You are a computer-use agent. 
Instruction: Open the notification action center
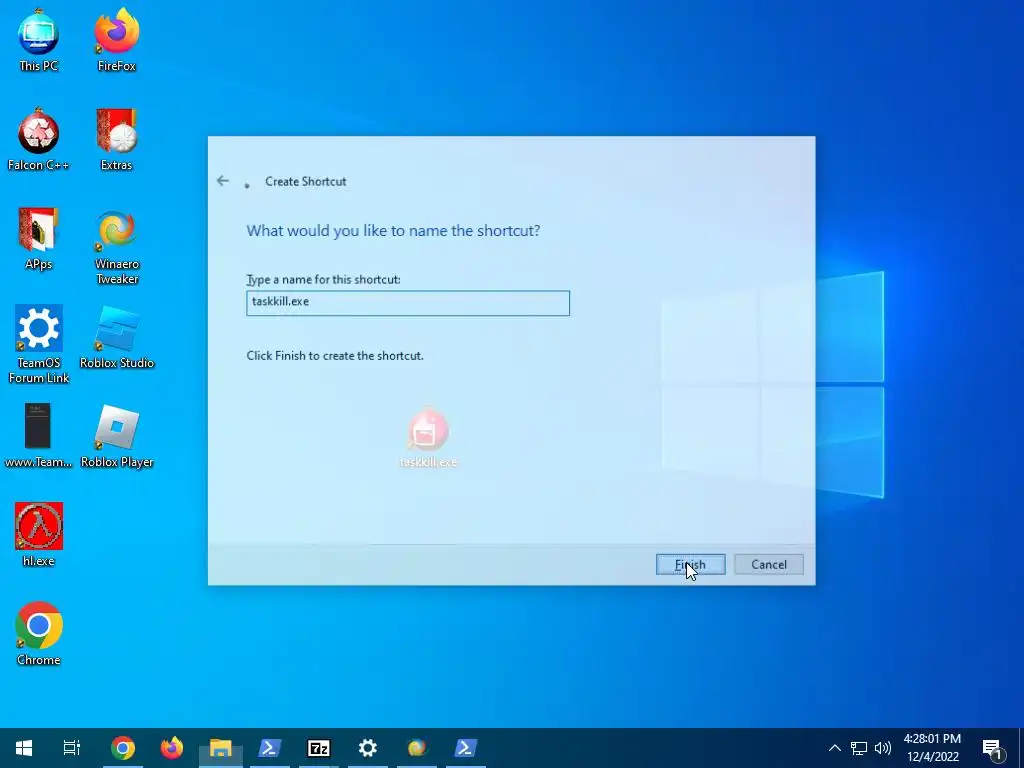(992, 749)
